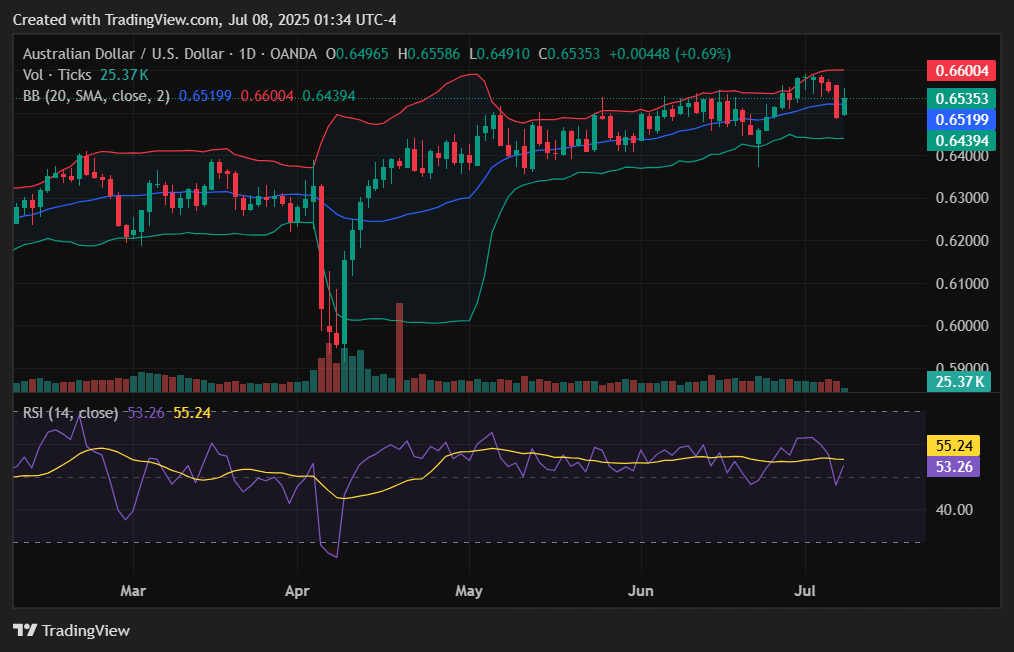Click the OANDA source label
The height and width of the screenshot is (652, 1014).
tap(294, 54)
